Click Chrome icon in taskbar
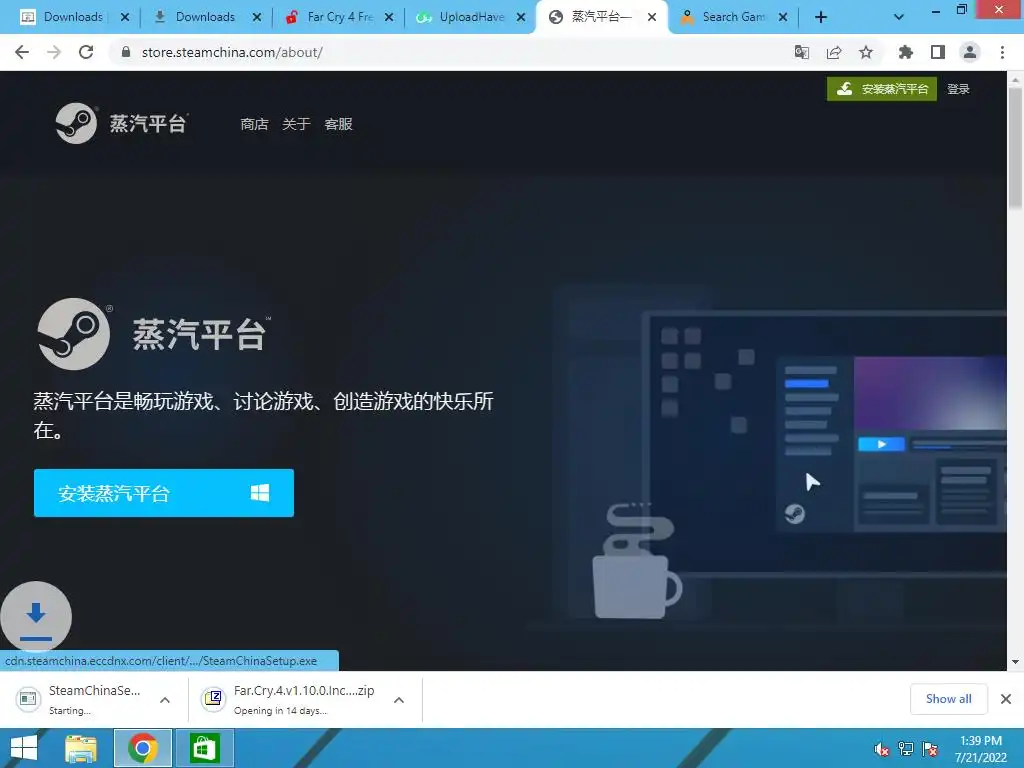The image size is (1024, 768). 142,748
